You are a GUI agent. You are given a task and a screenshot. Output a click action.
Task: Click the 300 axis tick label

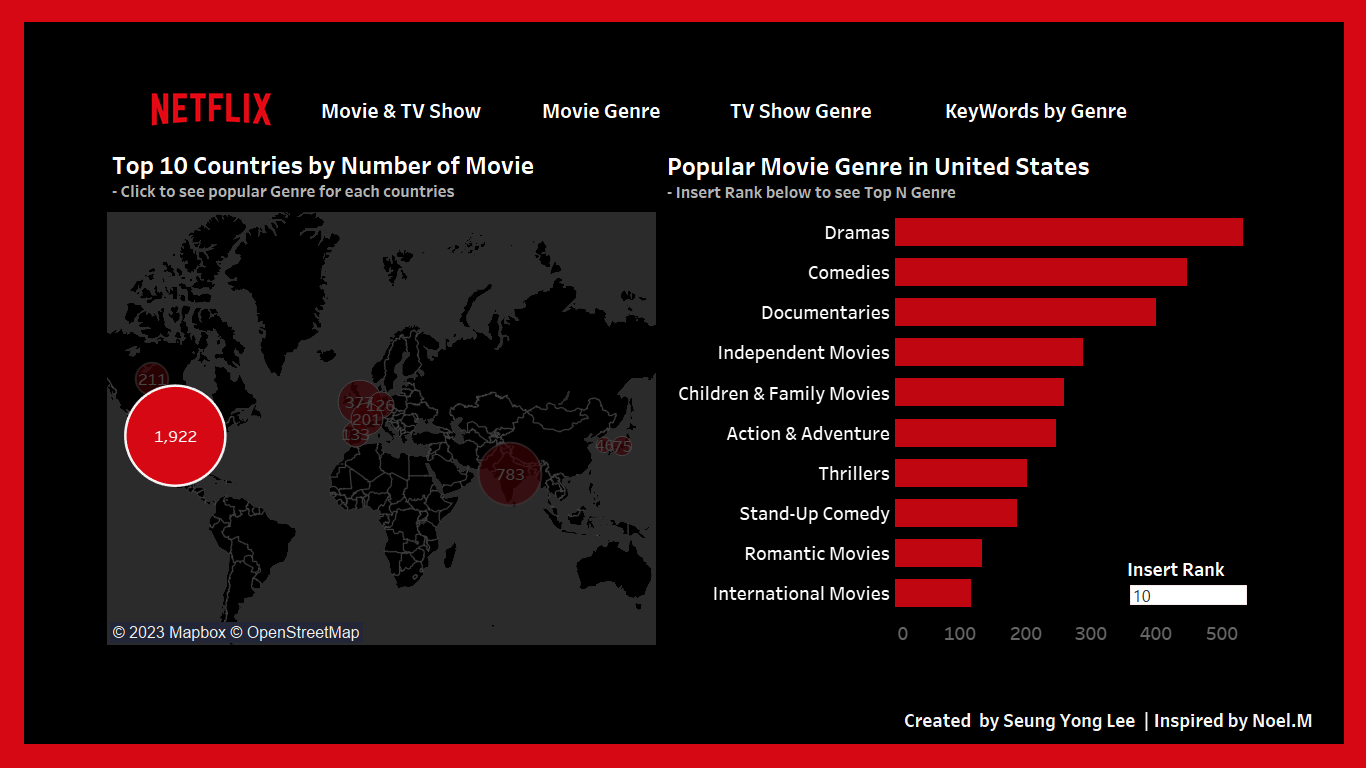click(x=1091, y=634)
